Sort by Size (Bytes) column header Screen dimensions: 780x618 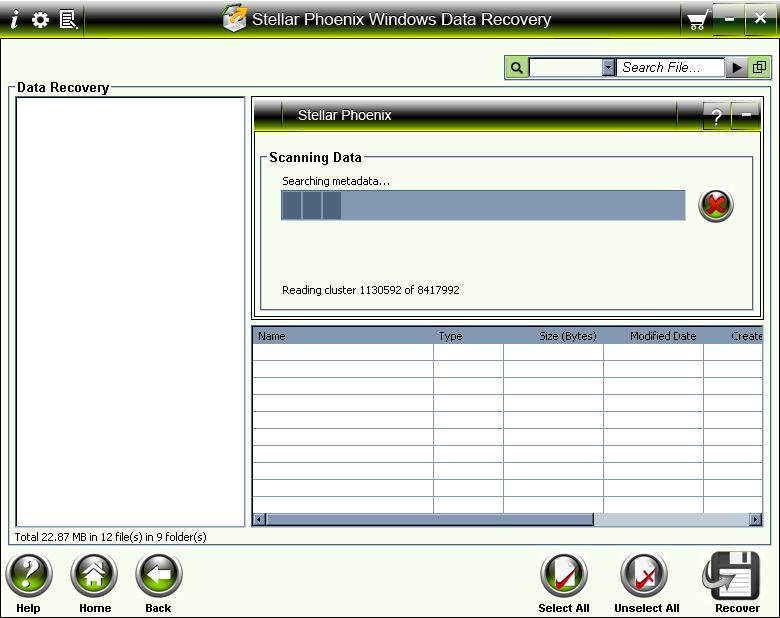(553, 336)
